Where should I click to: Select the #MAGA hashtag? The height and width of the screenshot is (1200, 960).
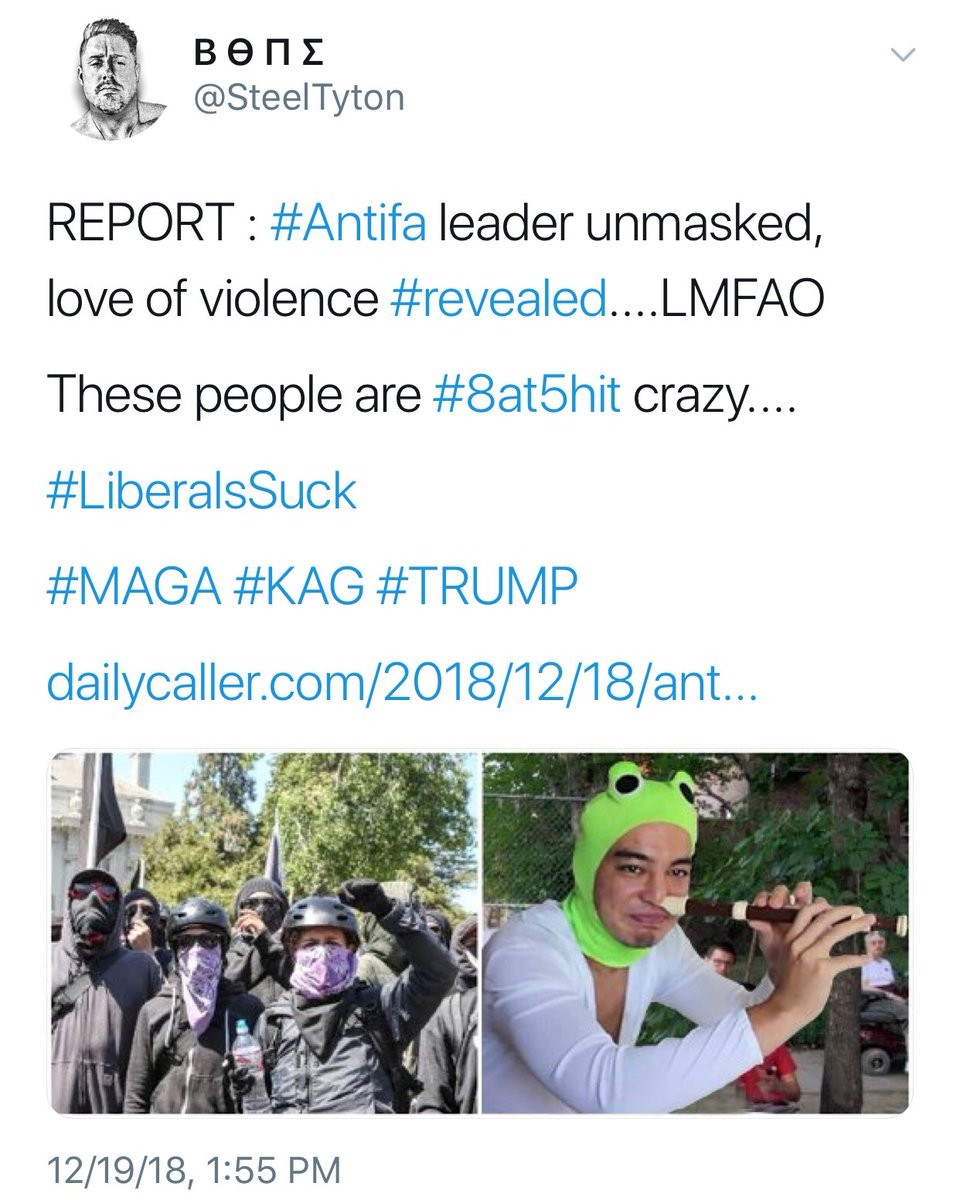[133, 587]
